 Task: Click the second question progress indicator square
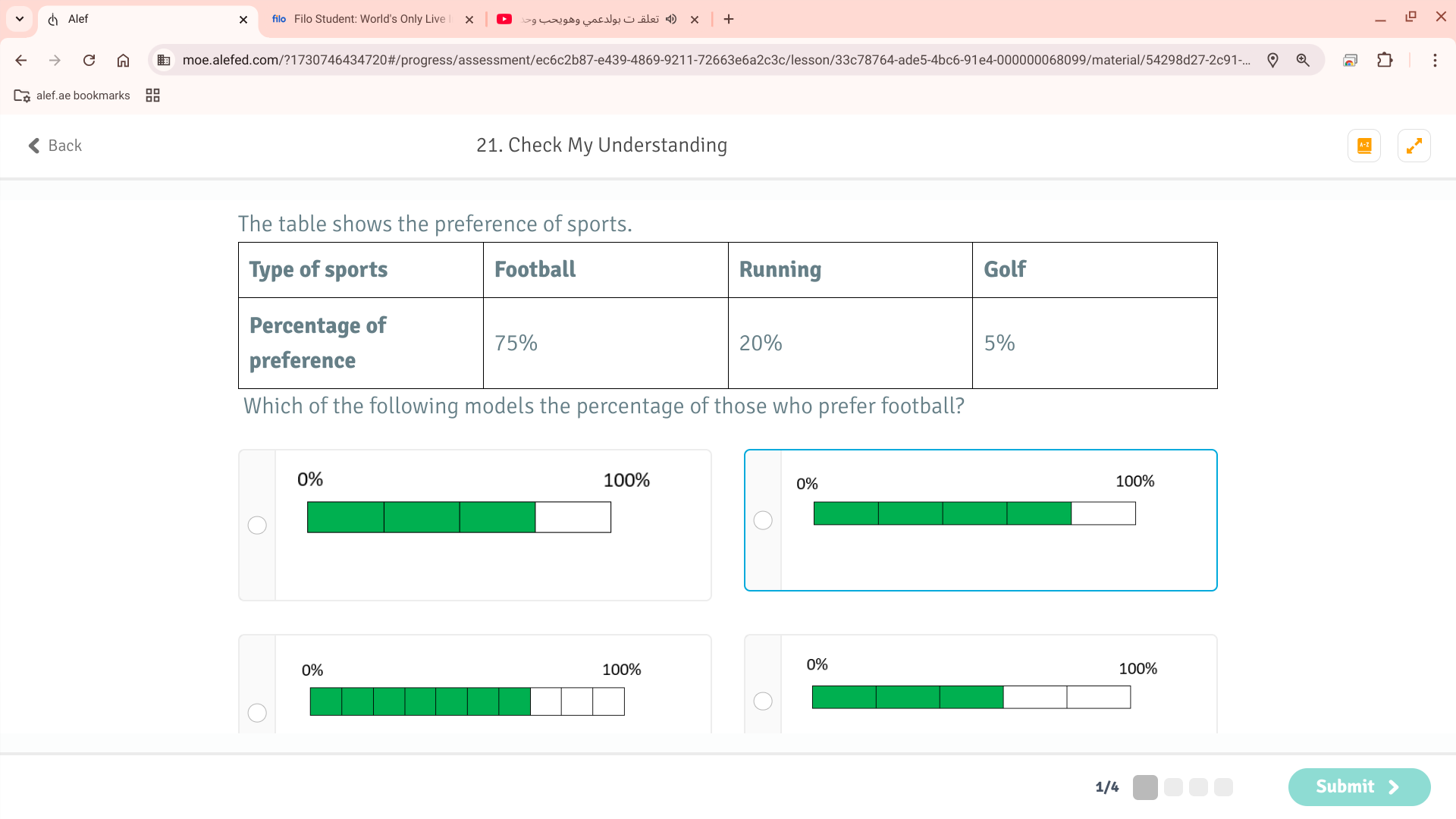click(x=1172, y=787)
